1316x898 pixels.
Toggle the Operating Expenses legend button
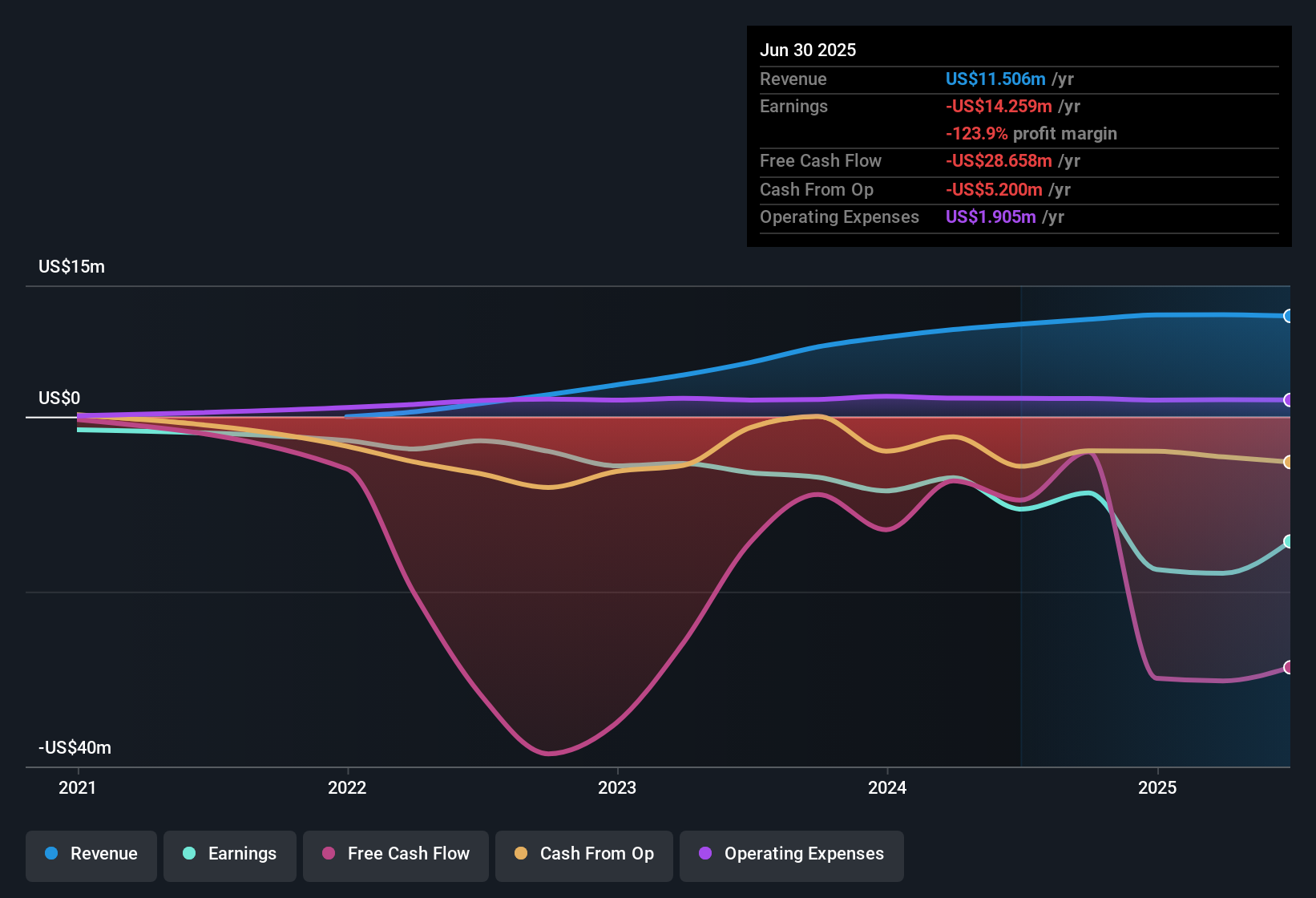pyautogui.click(x=792, y=856)
